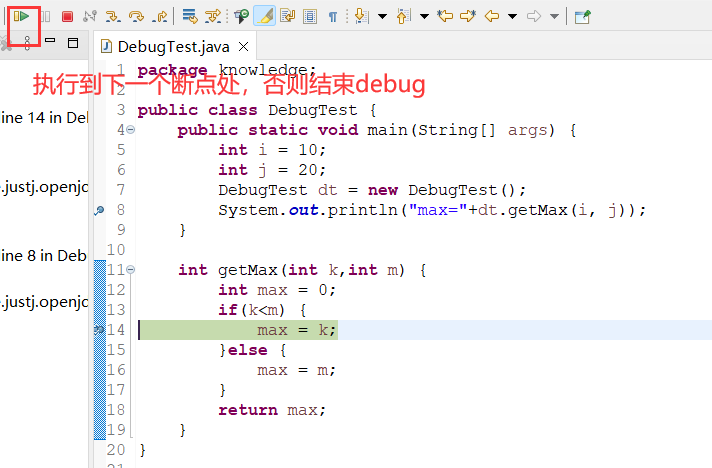Toggle Mark Occurrences highlighter button
Screen dimensions: 712x468
click(265, 17)
